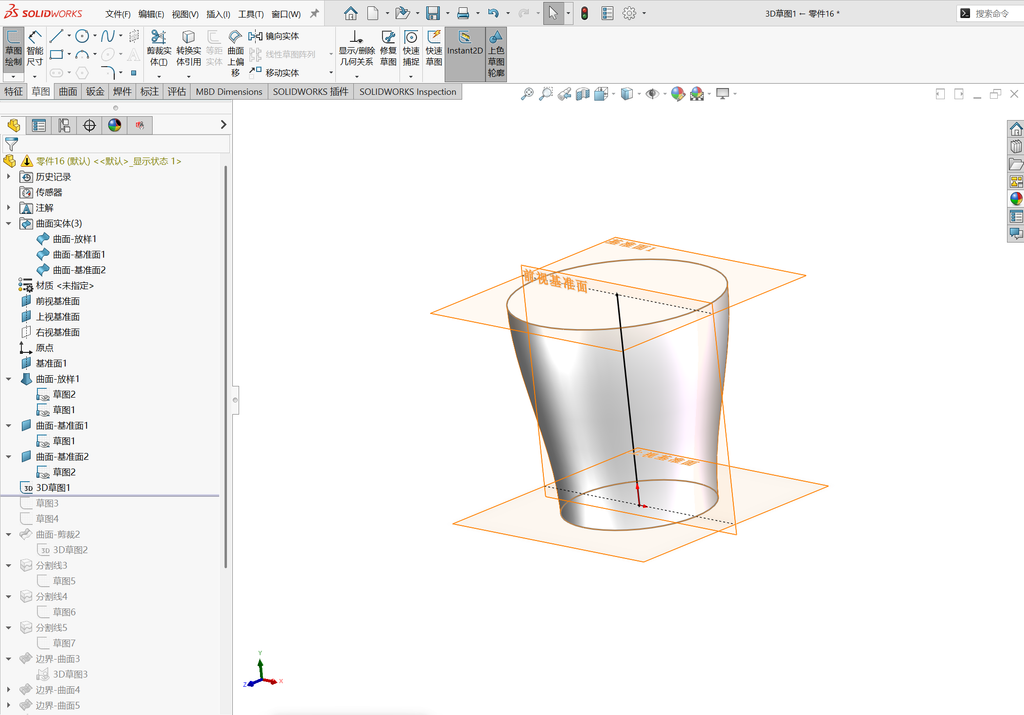The image size is (1024, 715).
Task: Open the Options gear dropdown arrow
Action: click(644, 13)
